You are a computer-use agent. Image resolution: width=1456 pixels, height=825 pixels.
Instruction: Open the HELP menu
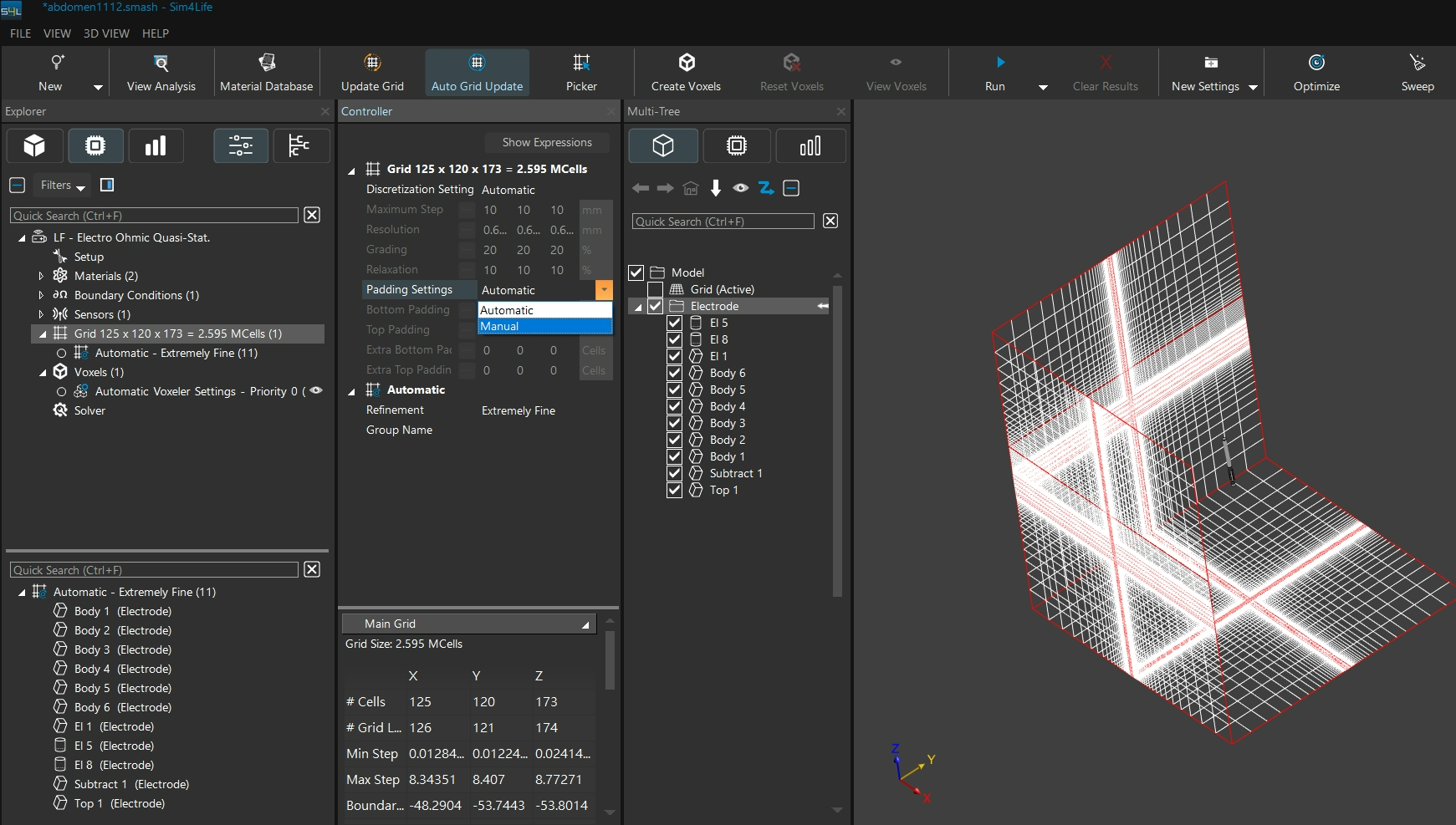[x=156, y=33]
